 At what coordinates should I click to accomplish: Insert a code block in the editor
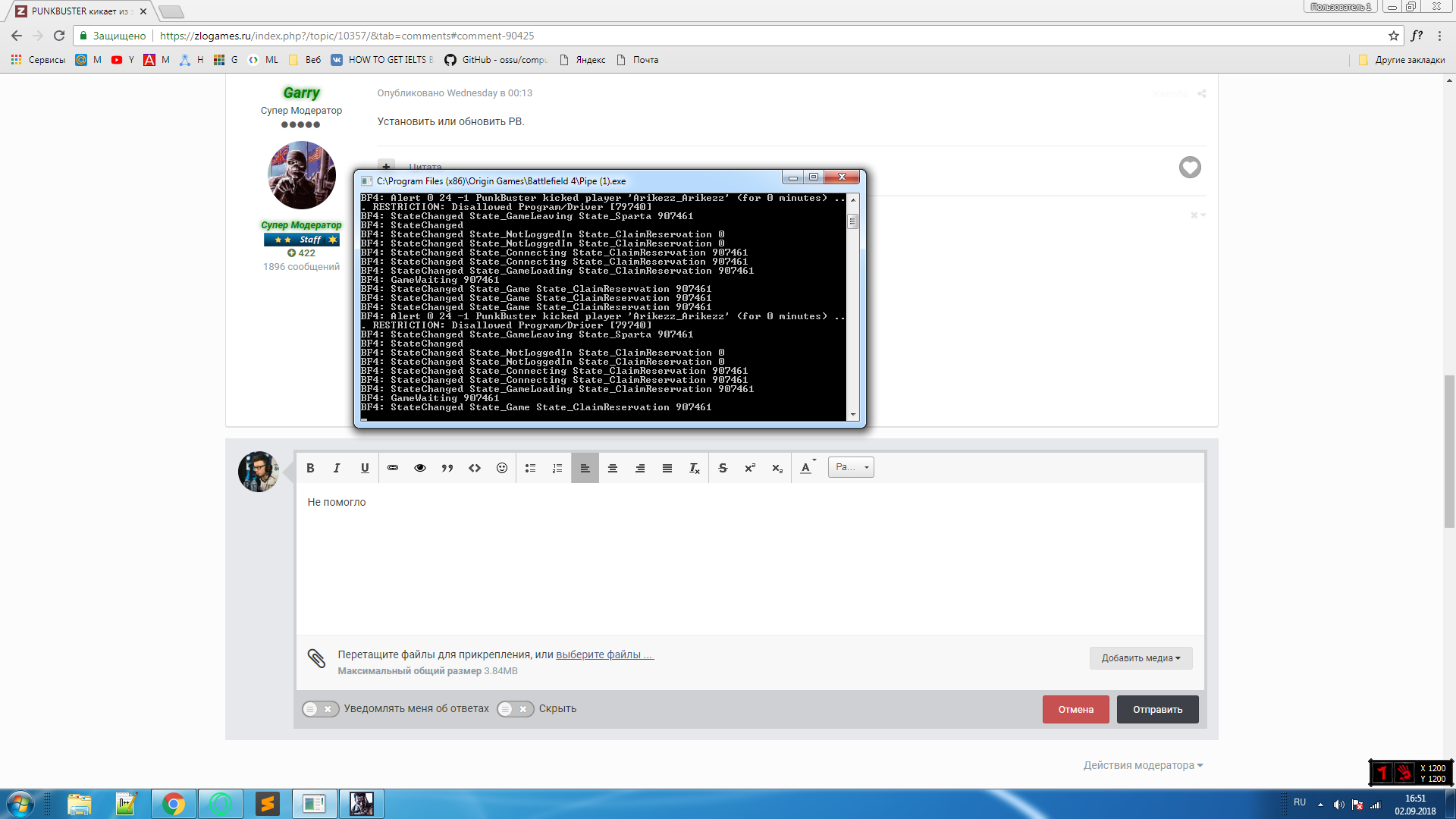point(475,468)
